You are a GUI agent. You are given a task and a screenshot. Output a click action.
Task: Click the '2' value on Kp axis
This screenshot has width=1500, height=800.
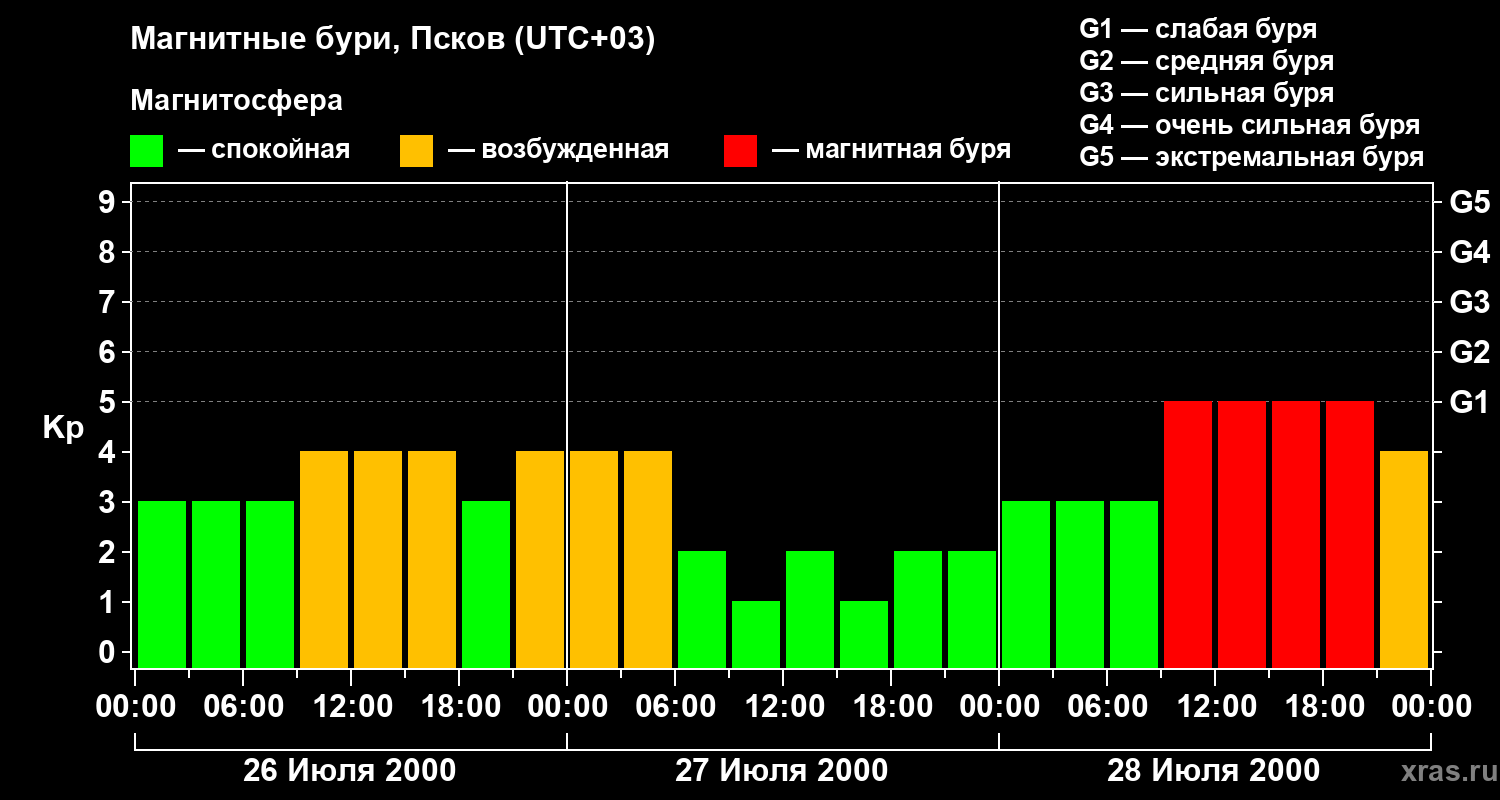109,552
